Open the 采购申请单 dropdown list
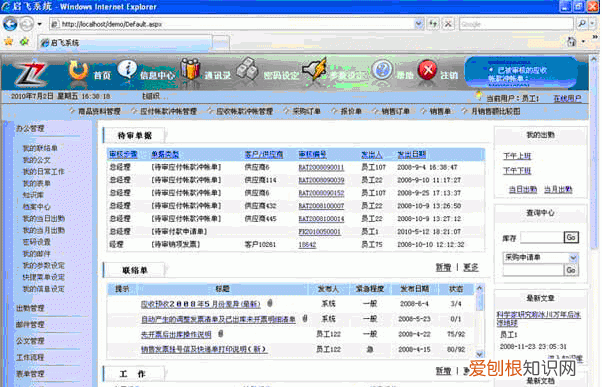This screenshot has height=387, width=602. pyautogui.click(x=573, y=258)
